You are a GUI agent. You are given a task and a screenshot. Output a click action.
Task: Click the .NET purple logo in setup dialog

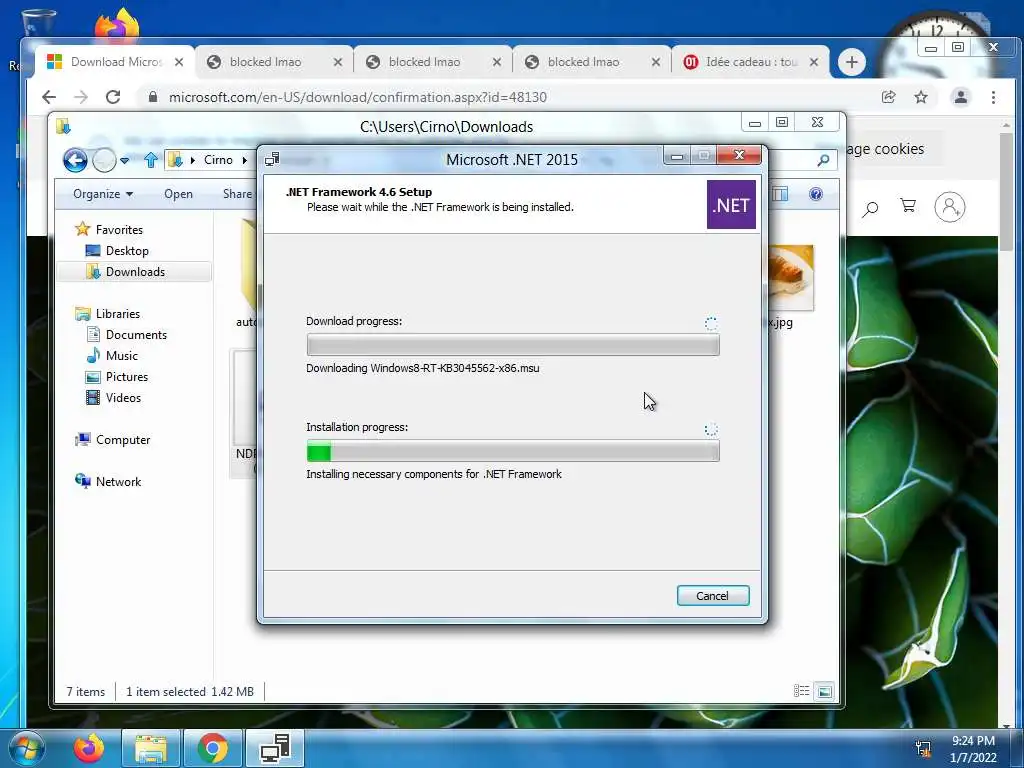(x=731, y=205)
